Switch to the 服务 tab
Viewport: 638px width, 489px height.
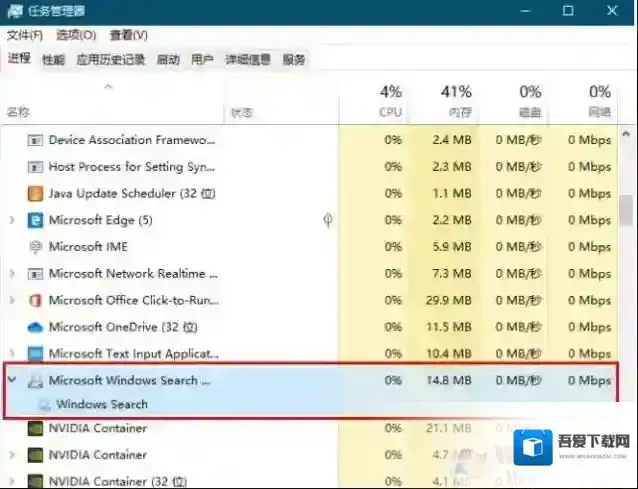(294, 60)
